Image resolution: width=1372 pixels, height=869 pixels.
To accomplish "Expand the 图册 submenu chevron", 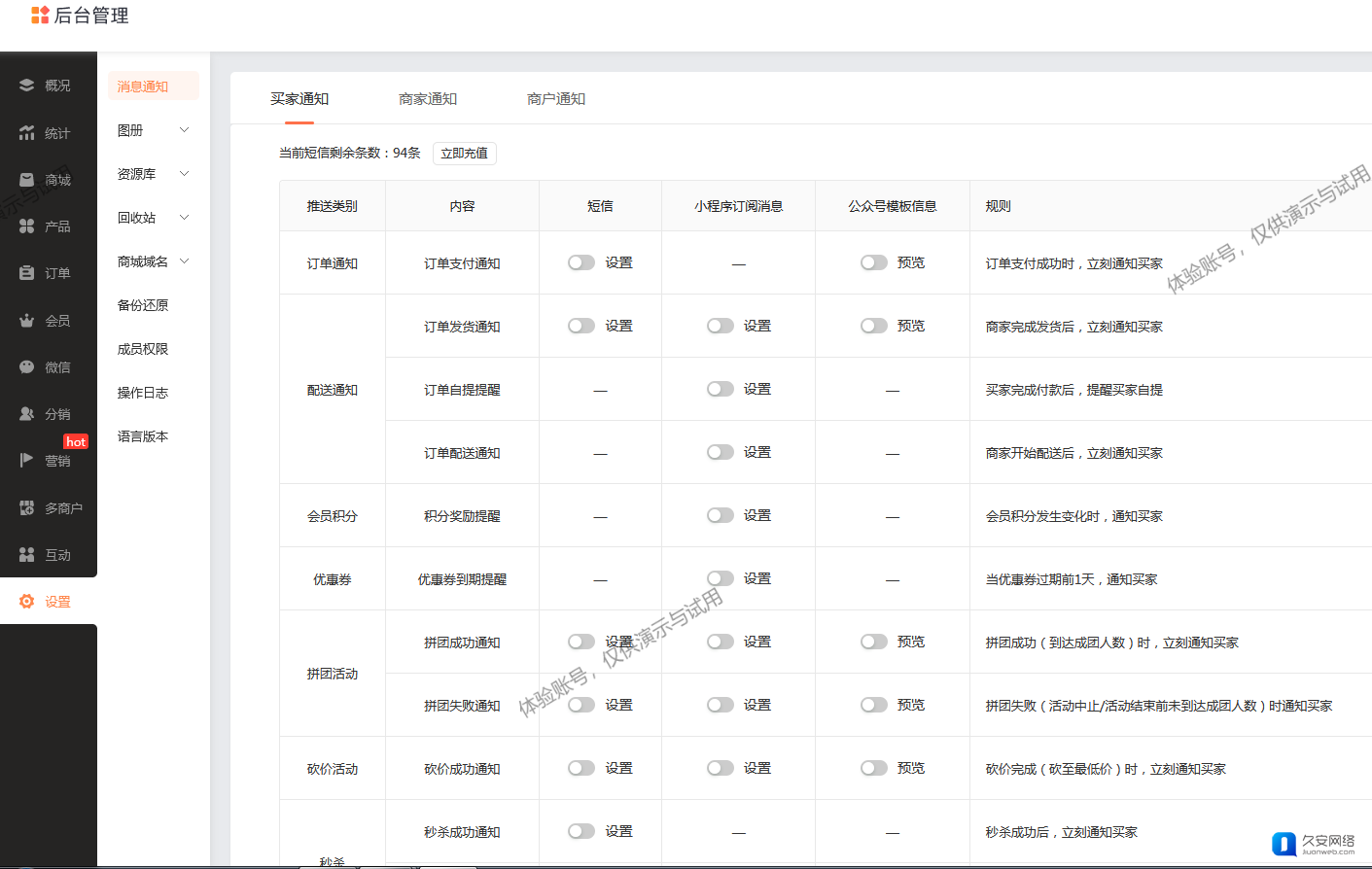I will (184, 130).
